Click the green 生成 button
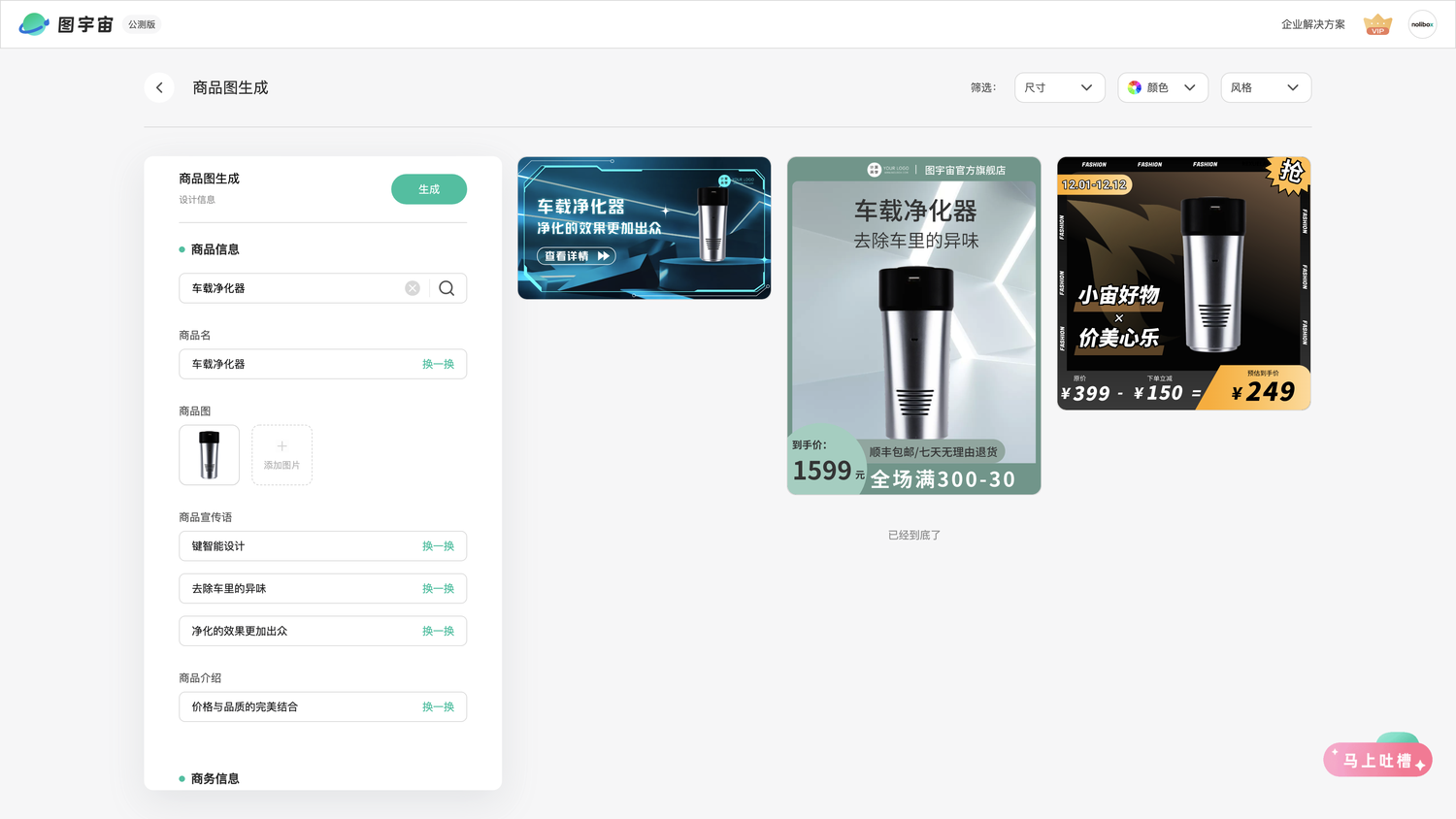1456x819 pixels. [x=429, y=189]
